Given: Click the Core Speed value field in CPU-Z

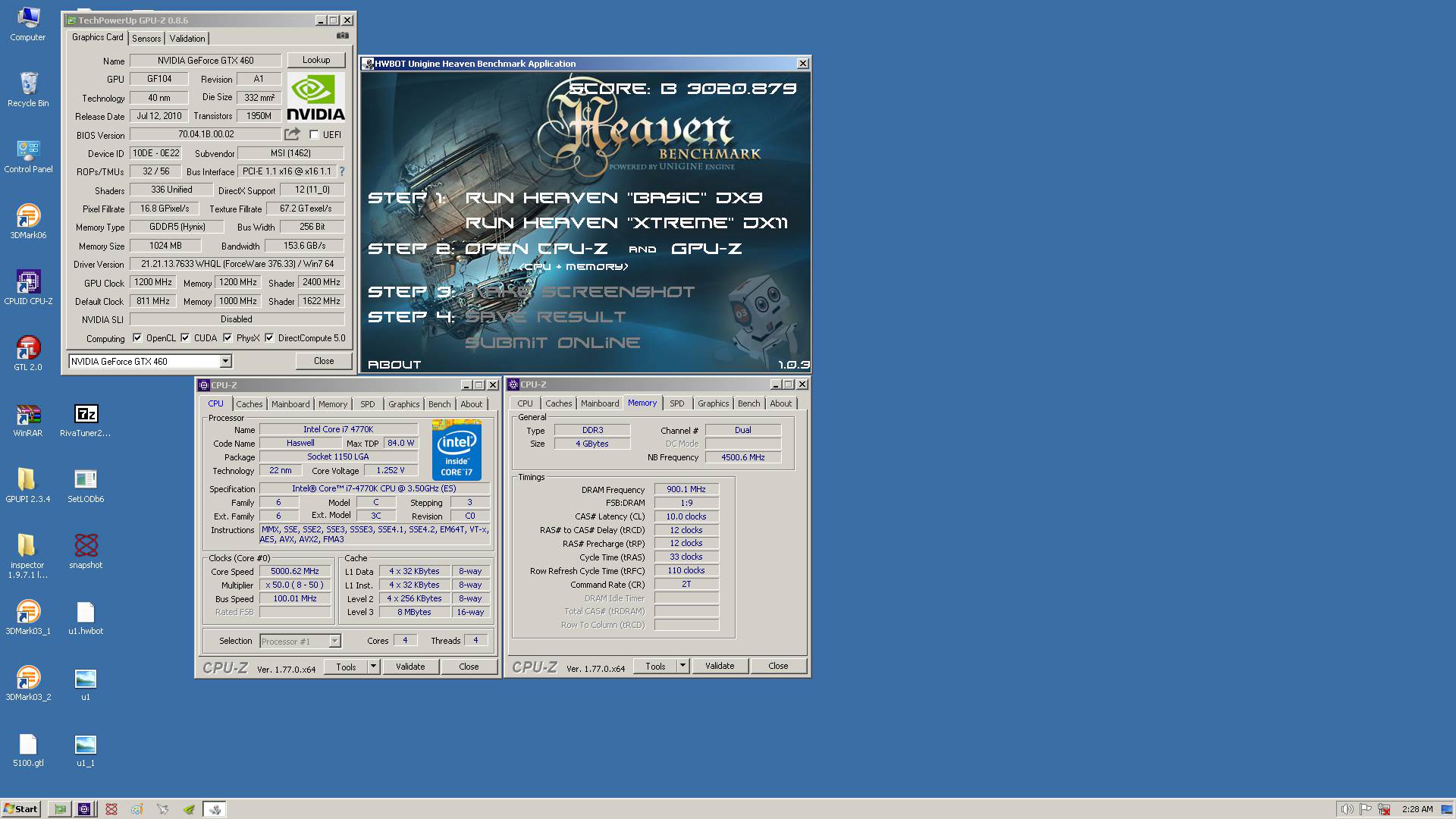Looking at the screenshot, I should (295, 572).
